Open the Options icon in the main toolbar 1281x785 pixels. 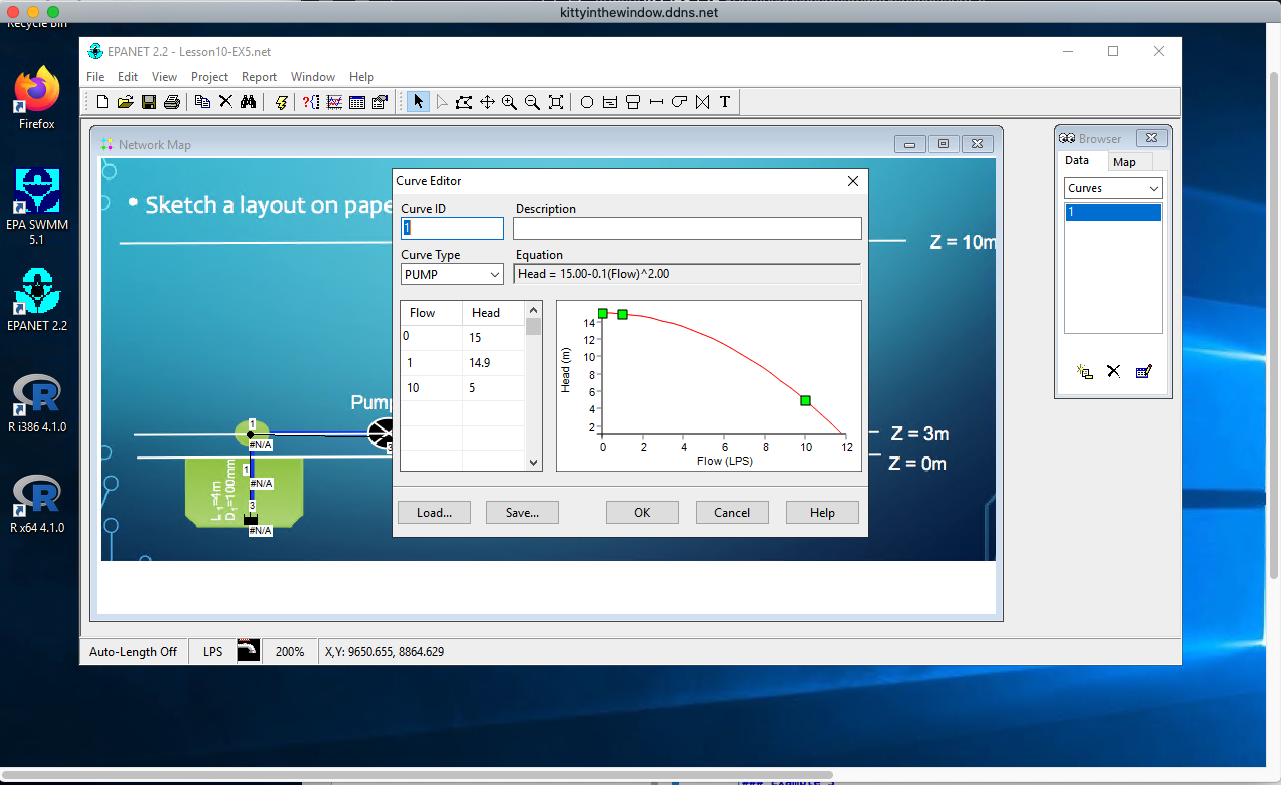[380, 102]
